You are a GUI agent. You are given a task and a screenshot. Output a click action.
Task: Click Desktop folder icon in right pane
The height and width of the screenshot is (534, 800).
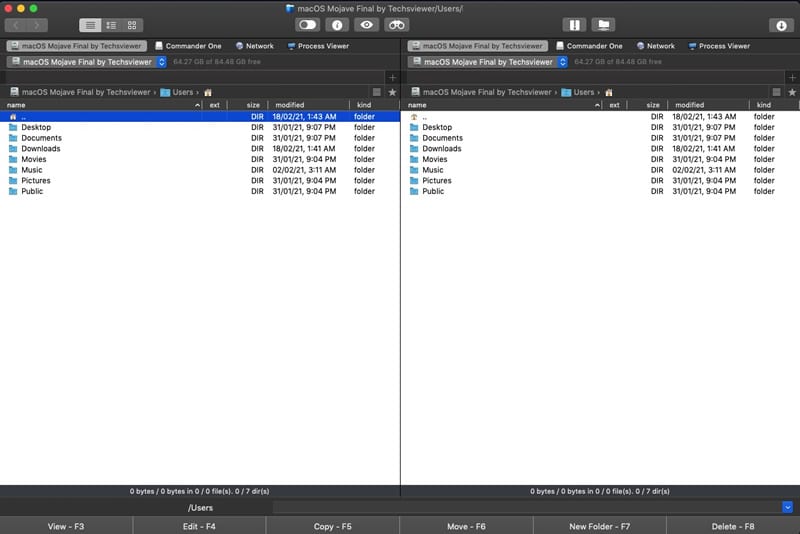414,128
